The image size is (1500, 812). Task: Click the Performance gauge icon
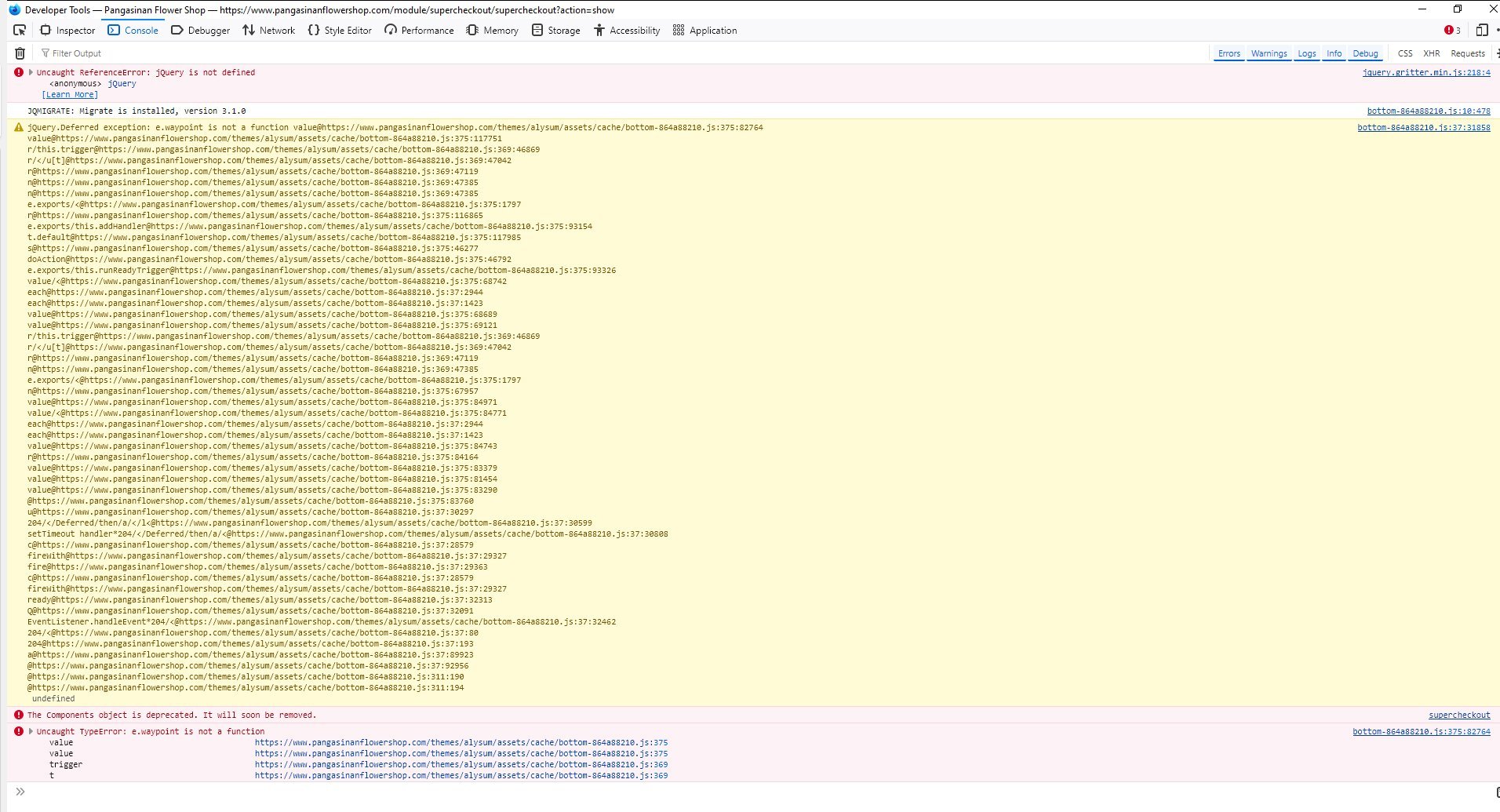click(x=391, y=30)
